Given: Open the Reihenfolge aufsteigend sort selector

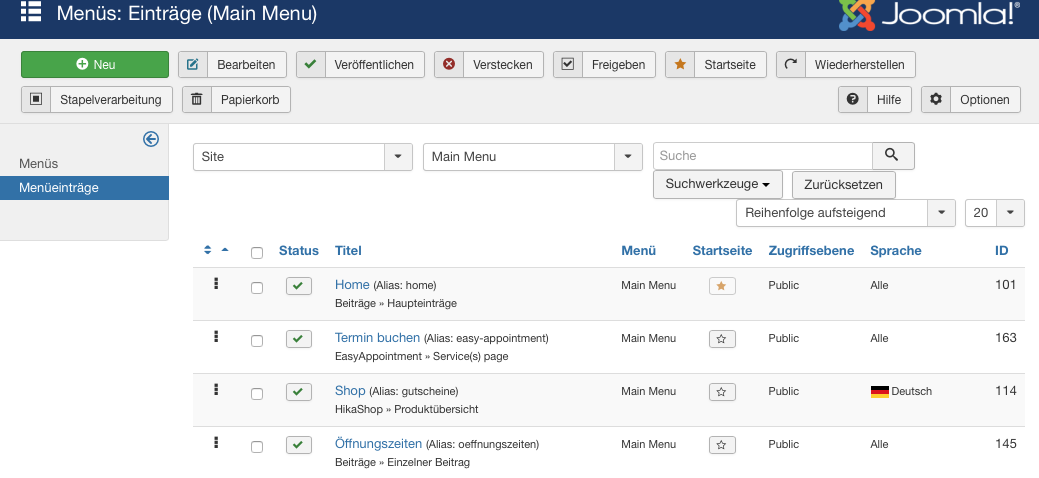Looking at the screenshot, I should (x=845, y=213).
